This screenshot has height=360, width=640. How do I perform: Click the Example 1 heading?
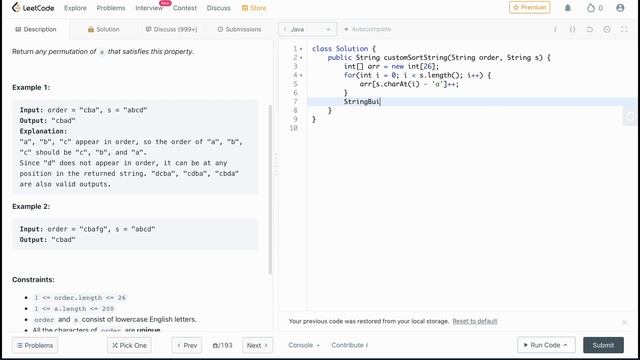pos(31,87)
